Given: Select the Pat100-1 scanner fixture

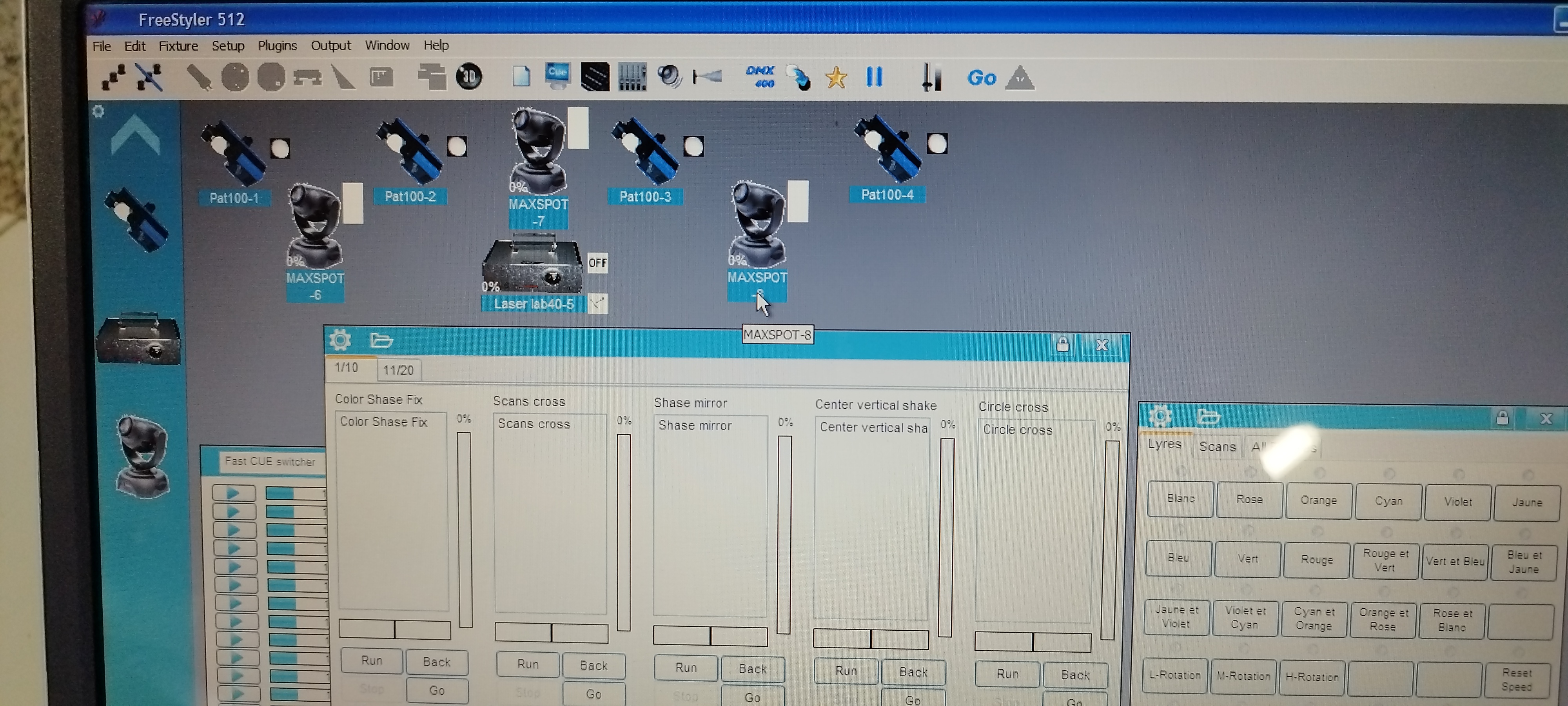Looking at the screenshot, I should [x=233, y=153].
